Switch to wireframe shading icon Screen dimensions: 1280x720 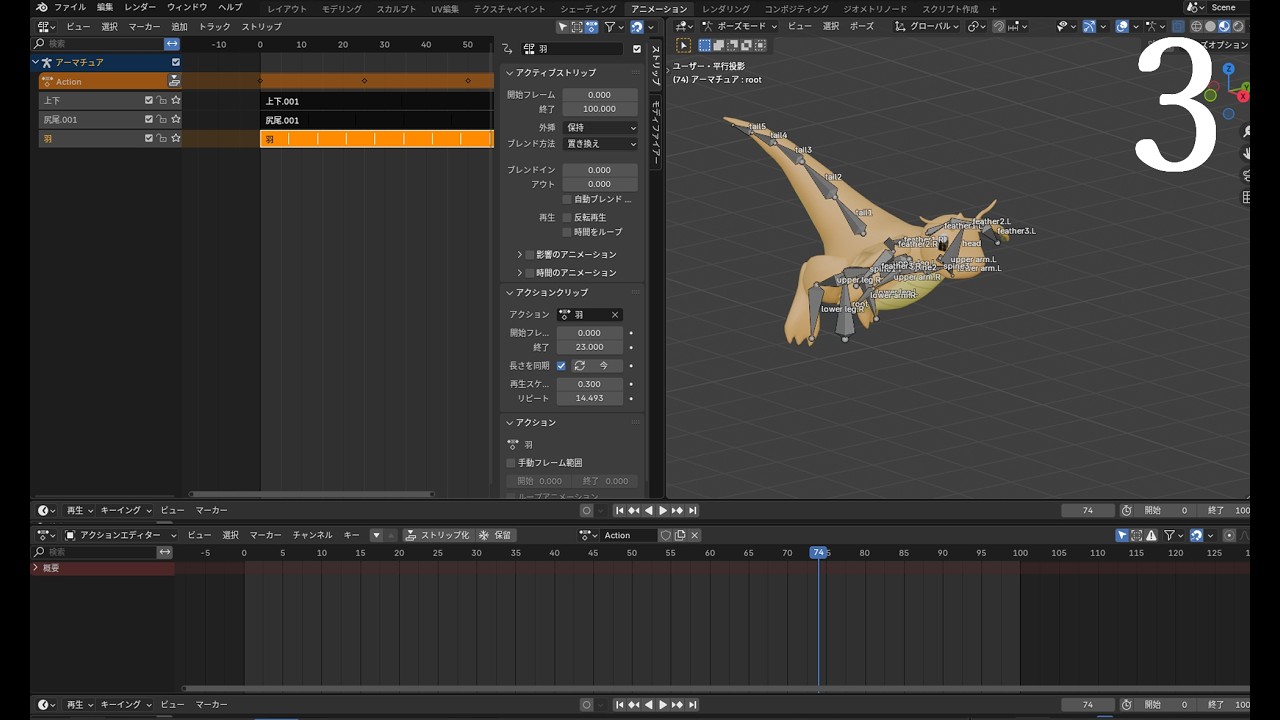click(1197, 27)
